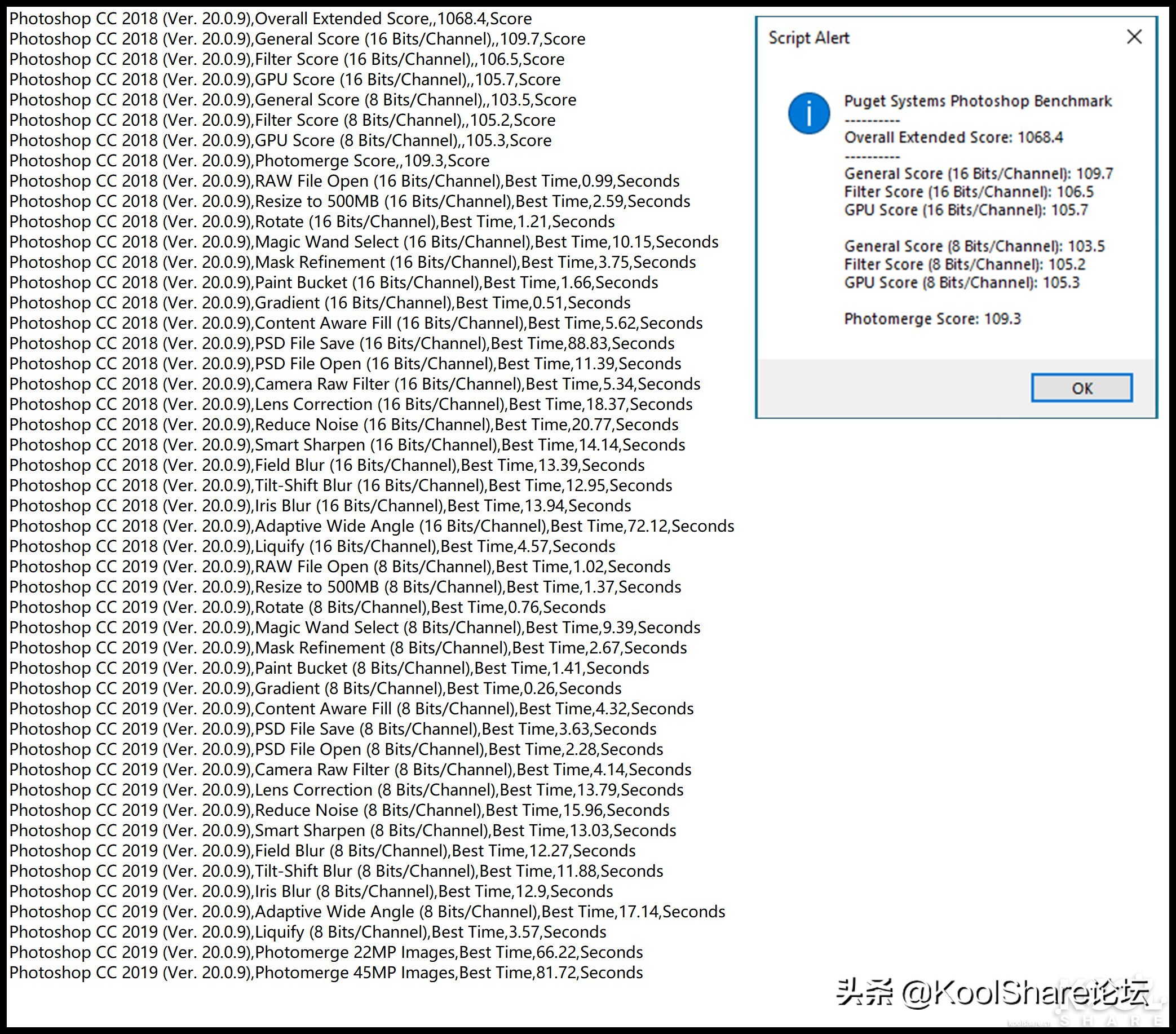Click Puget Systems Photoshop Benchmark heading

977,101
